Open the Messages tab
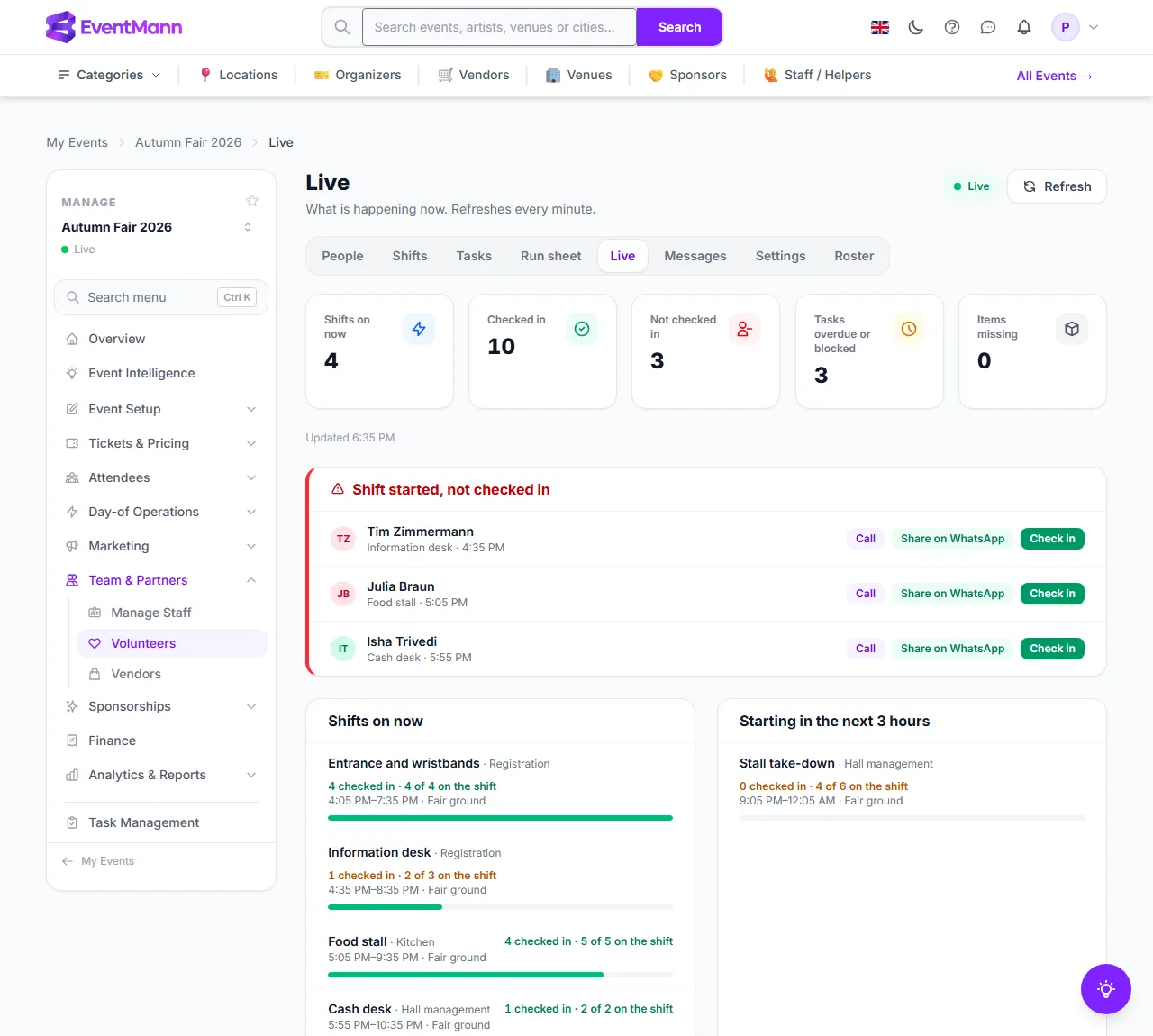 click(x=695, y=256)
